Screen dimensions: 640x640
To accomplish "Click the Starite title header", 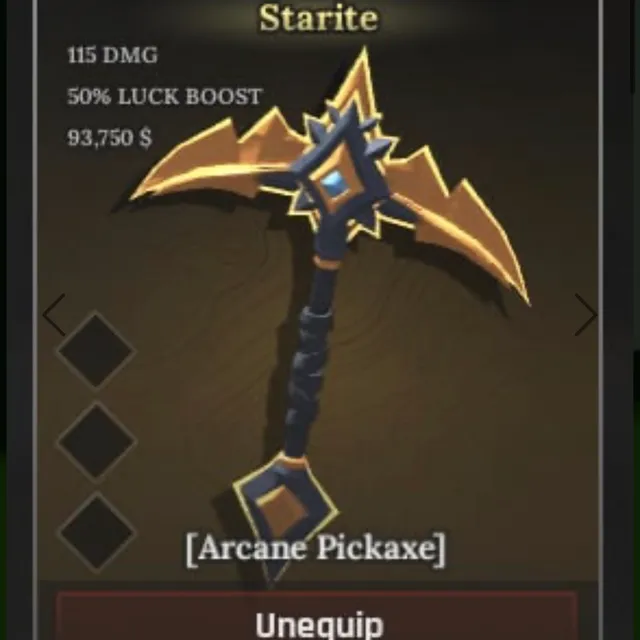I will point(319,18).
